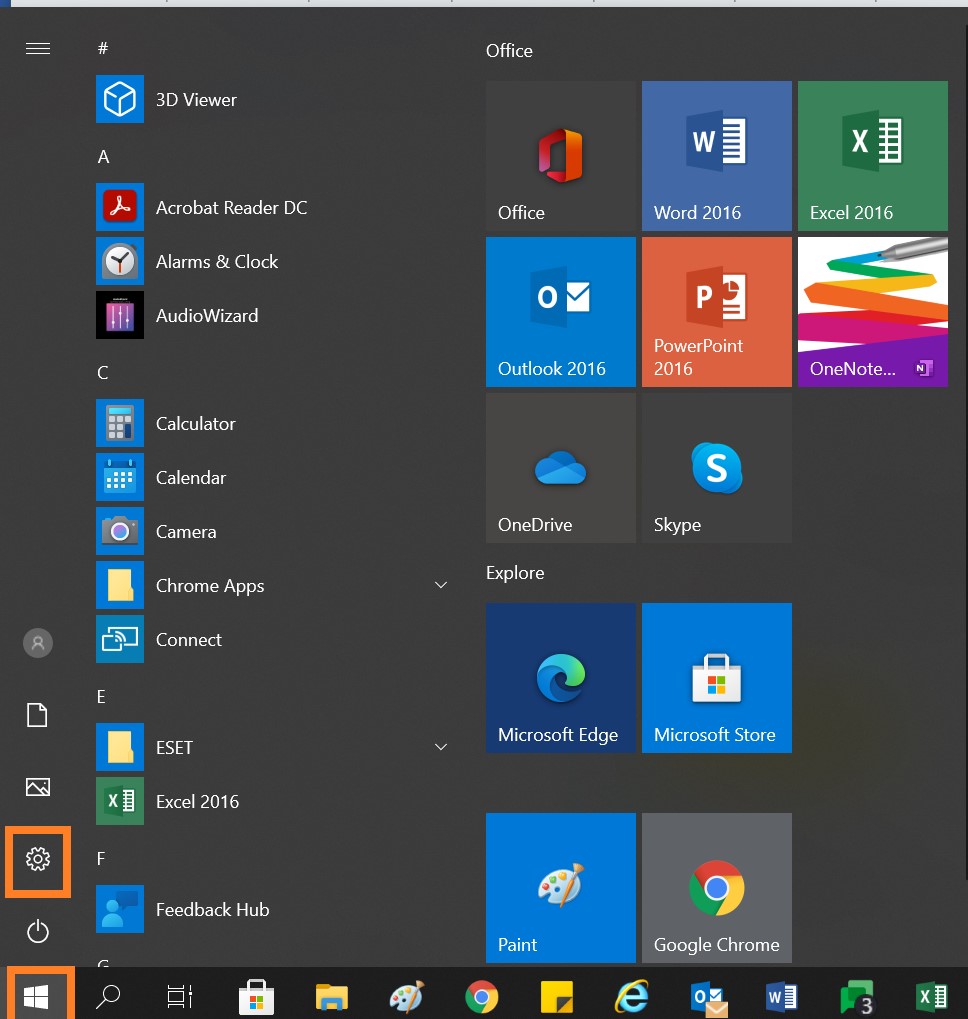The image size is (968, 1019).
Task: Open the user account icon in Start rail
Action: (x=38, y=643)
